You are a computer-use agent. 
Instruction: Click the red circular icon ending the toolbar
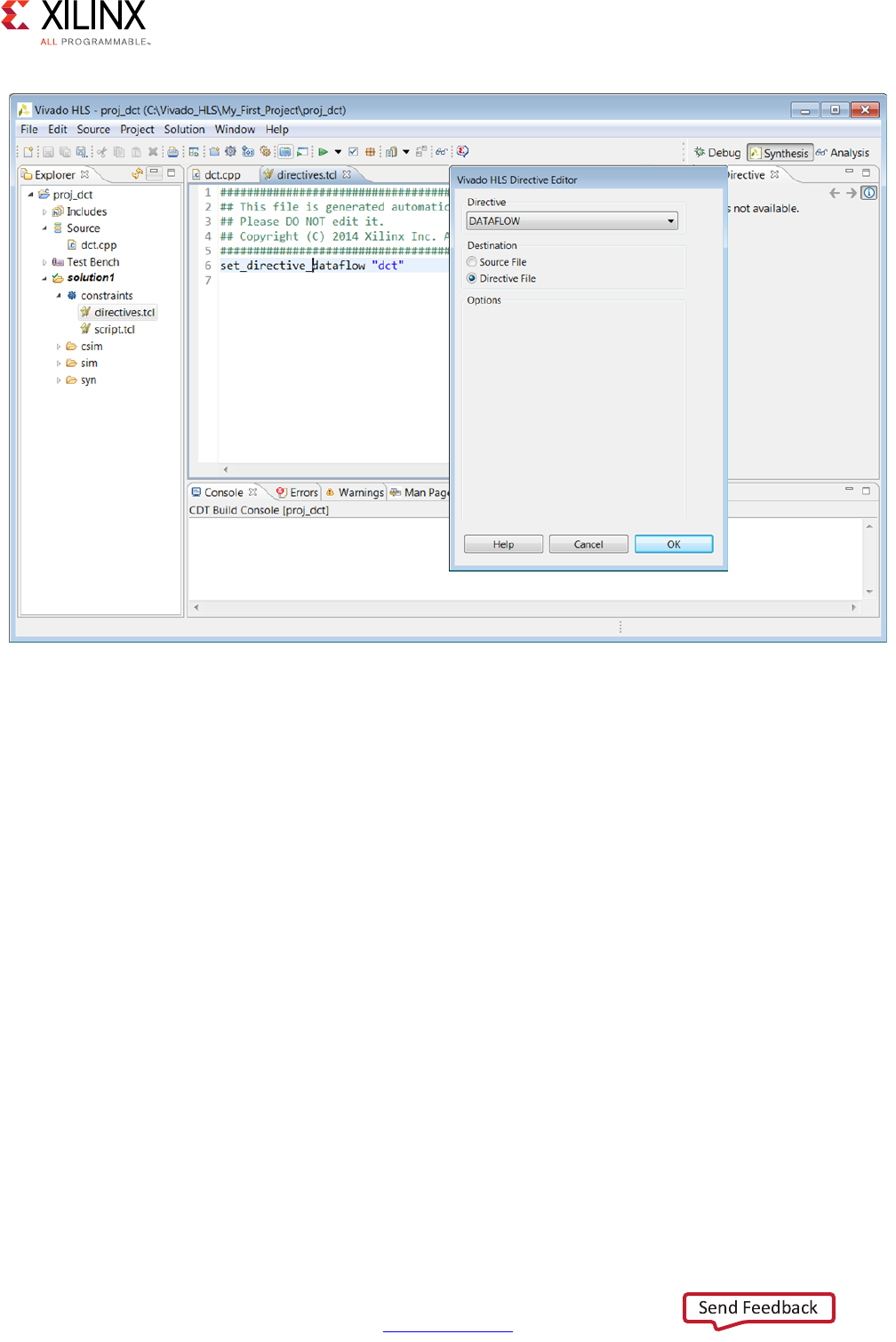coord(463,152)
